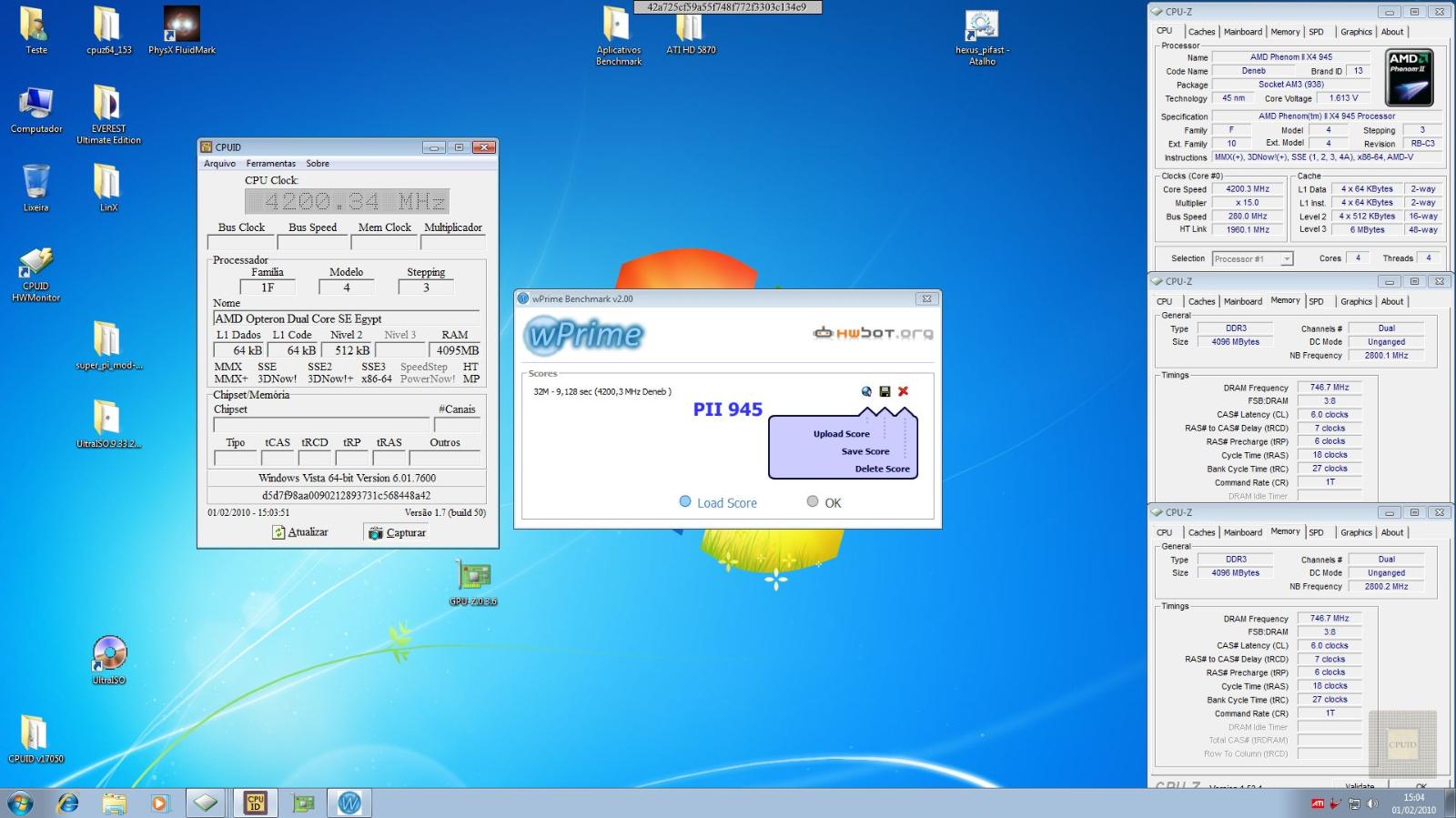Click the 32M score entry in wPrime
Screen dimensions: 1456x818
[x=602, y=391]
